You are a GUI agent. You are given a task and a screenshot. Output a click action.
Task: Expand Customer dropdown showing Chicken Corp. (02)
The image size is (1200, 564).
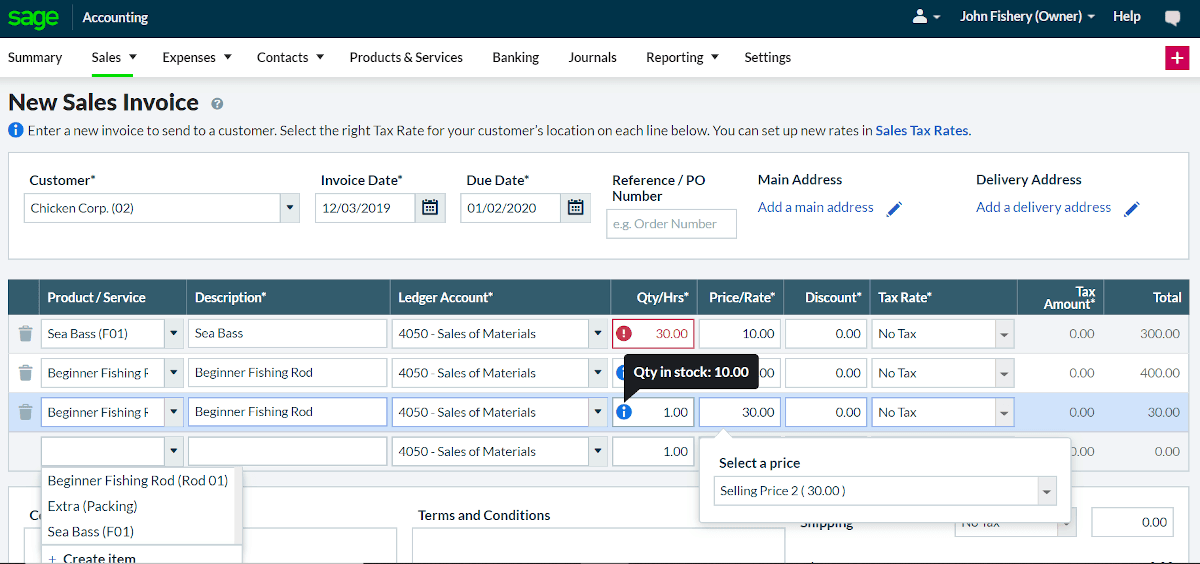290,208
